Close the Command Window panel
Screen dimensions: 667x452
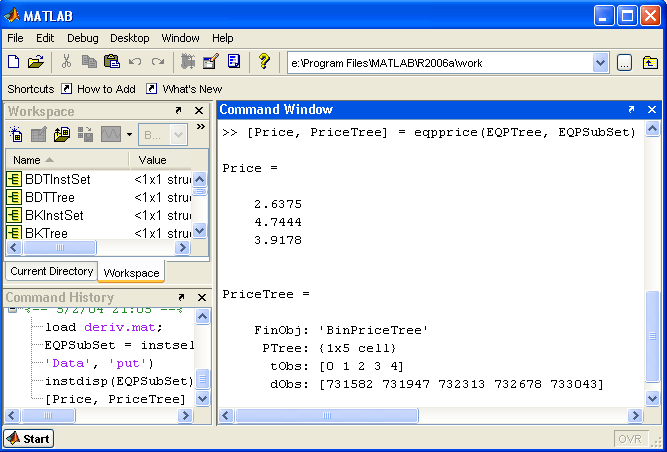pyautogui.click(x=652, y=109)
